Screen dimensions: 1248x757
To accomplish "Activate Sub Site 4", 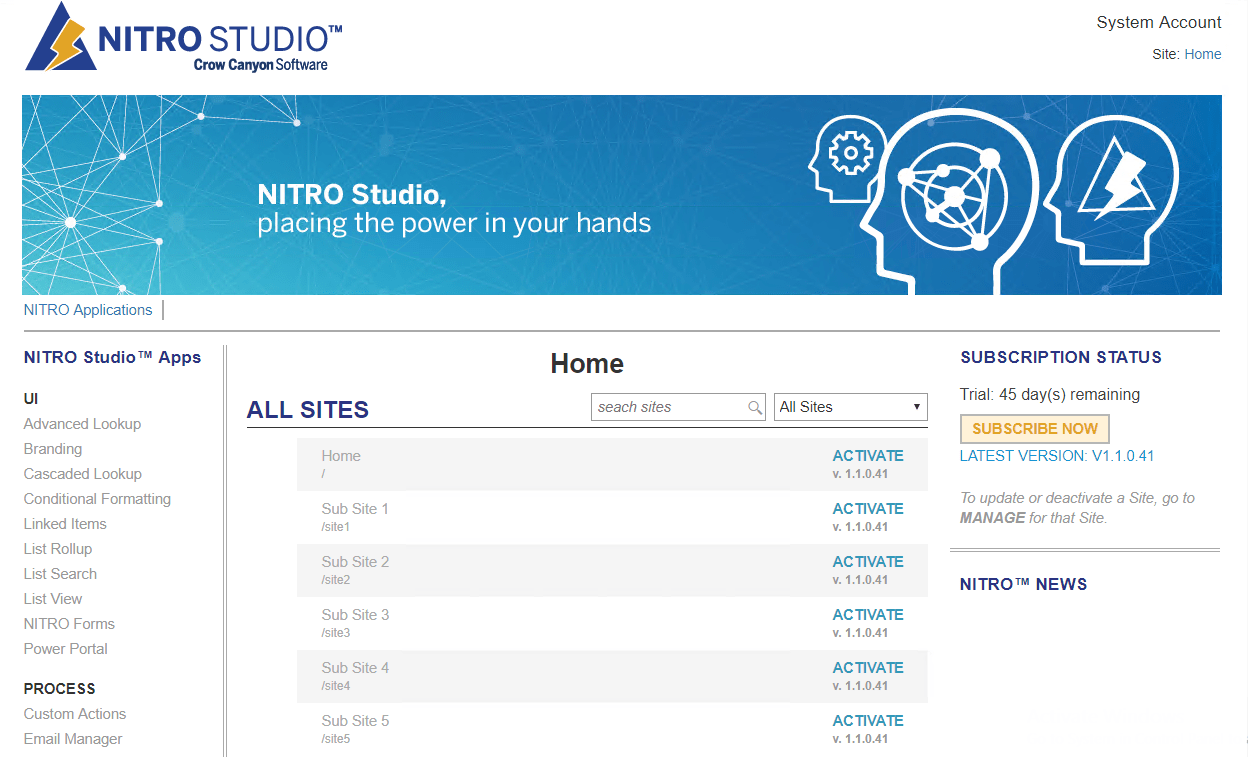I will coord(868,668).
